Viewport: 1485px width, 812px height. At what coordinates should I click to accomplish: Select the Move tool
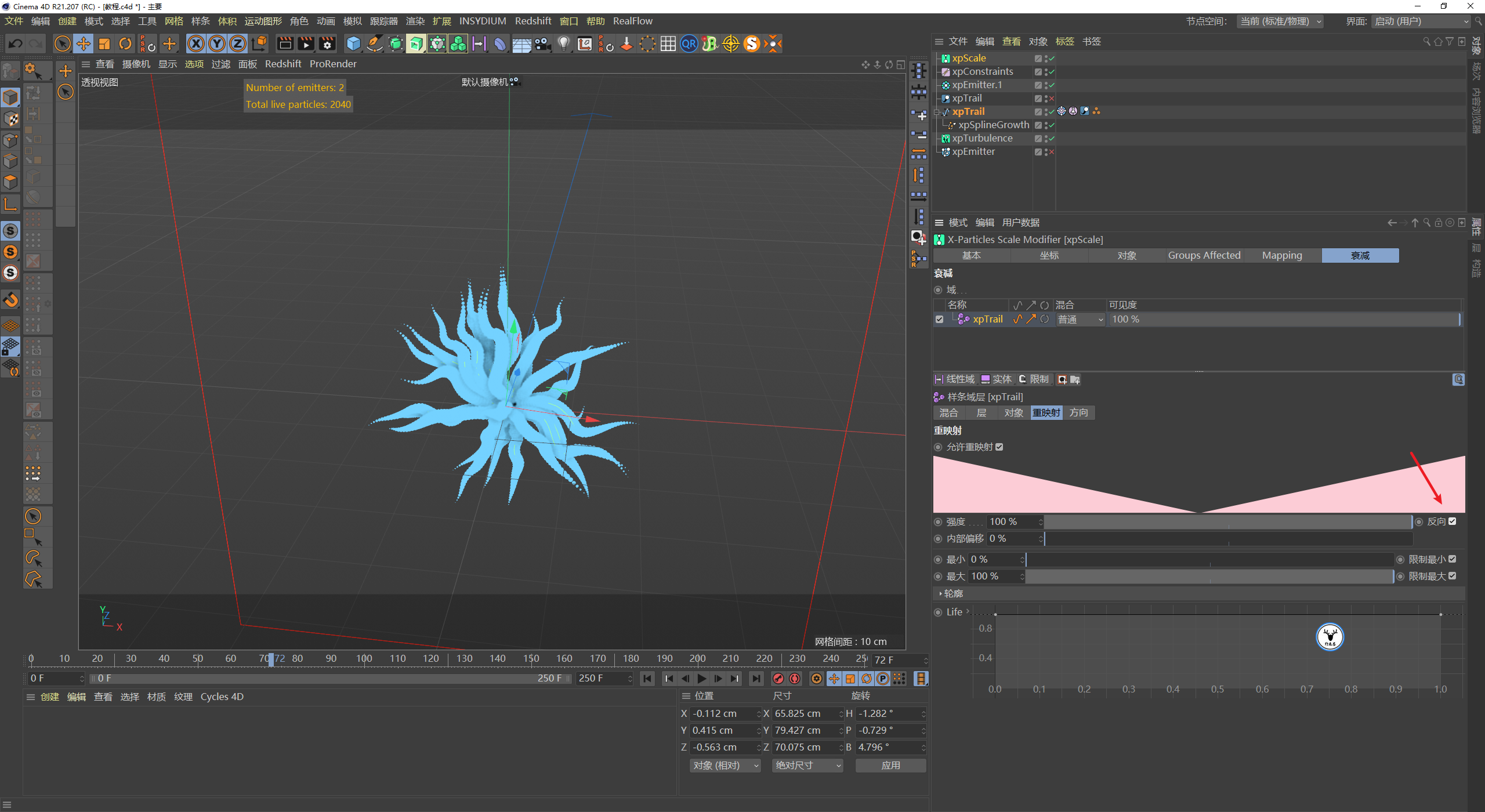pyautogui.click(x=84, y=43)
